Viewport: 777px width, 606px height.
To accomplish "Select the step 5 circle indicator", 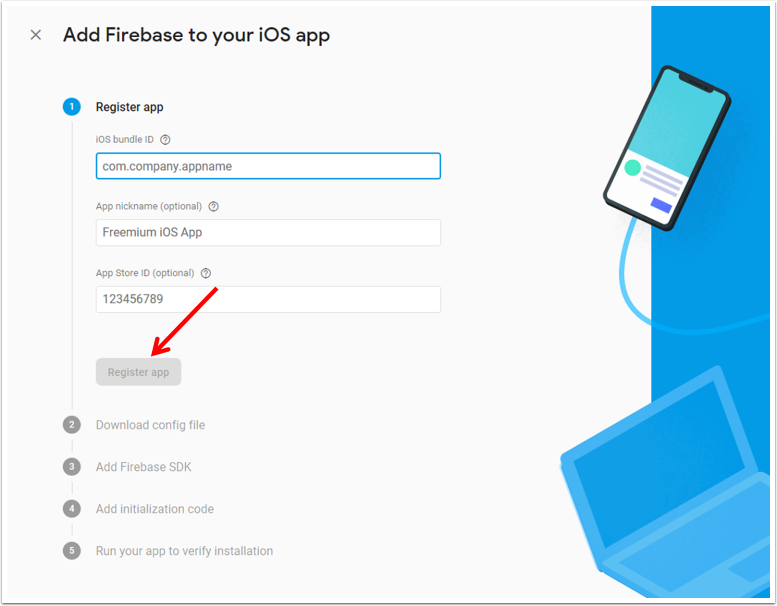I will click(72, 551).
